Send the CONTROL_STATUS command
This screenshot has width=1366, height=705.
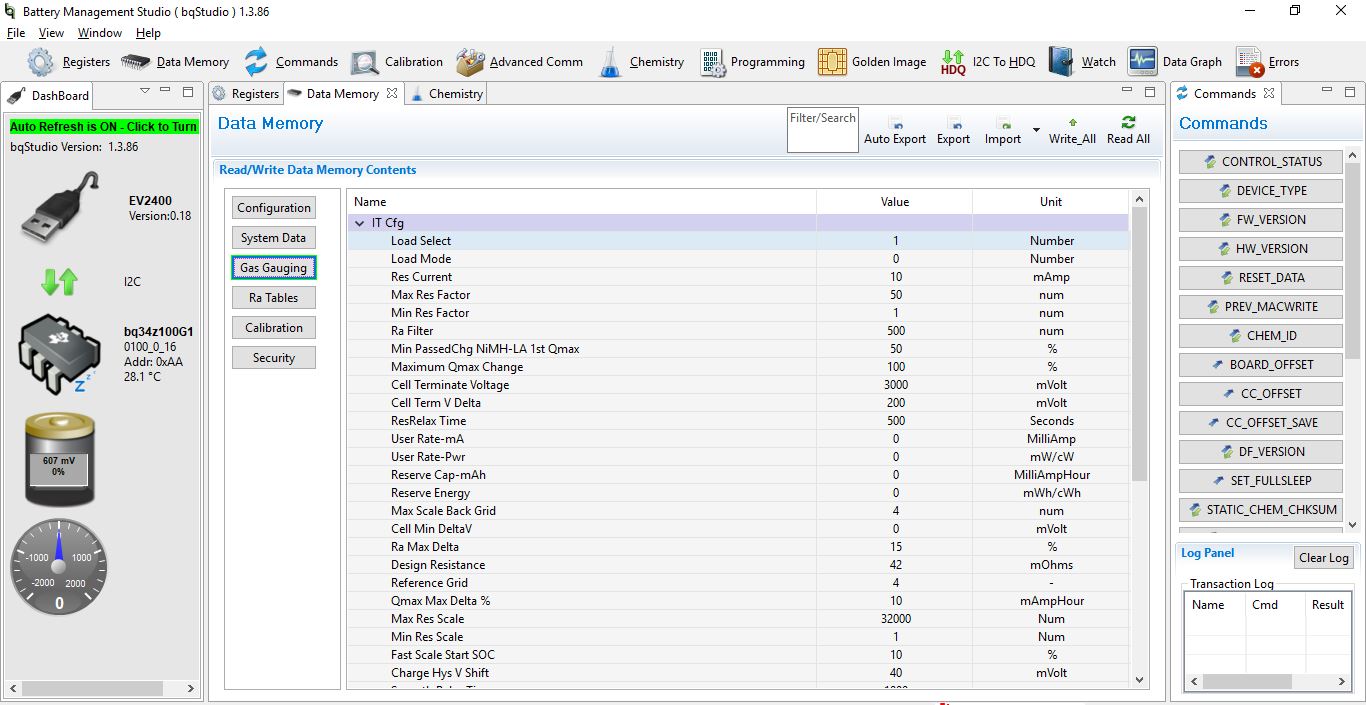pyautogui.click(x=1260, y=161)
